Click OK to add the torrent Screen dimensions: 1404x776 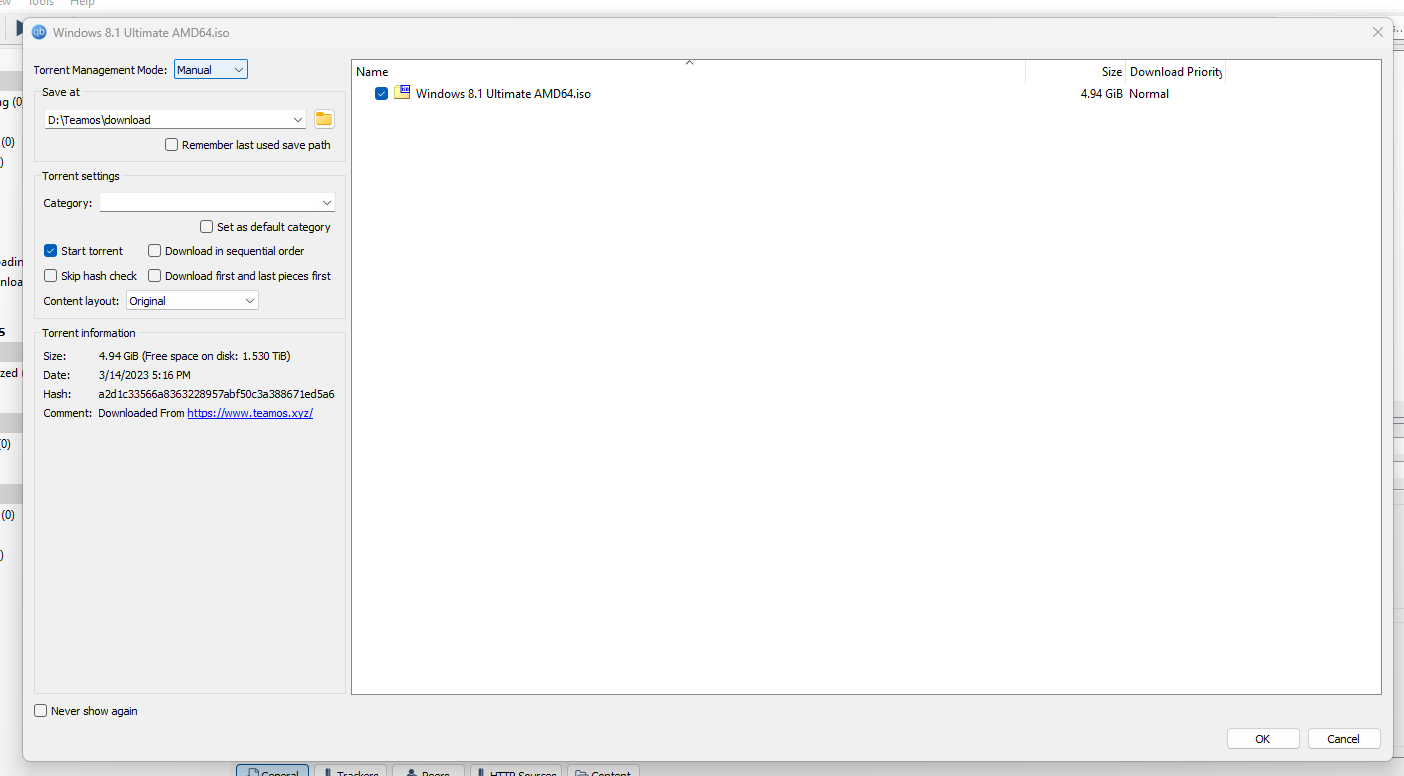pos(1263,739)
